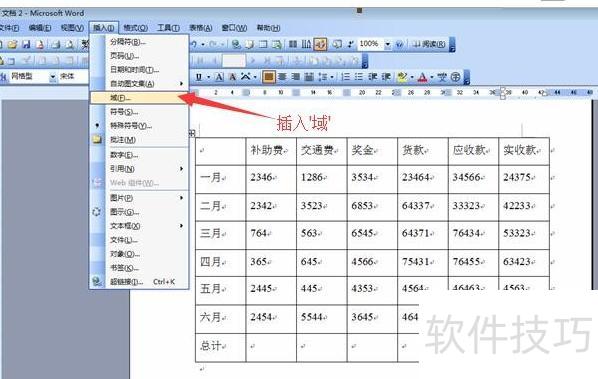Expand the 文本框(X) submenu

click(140, 226)
